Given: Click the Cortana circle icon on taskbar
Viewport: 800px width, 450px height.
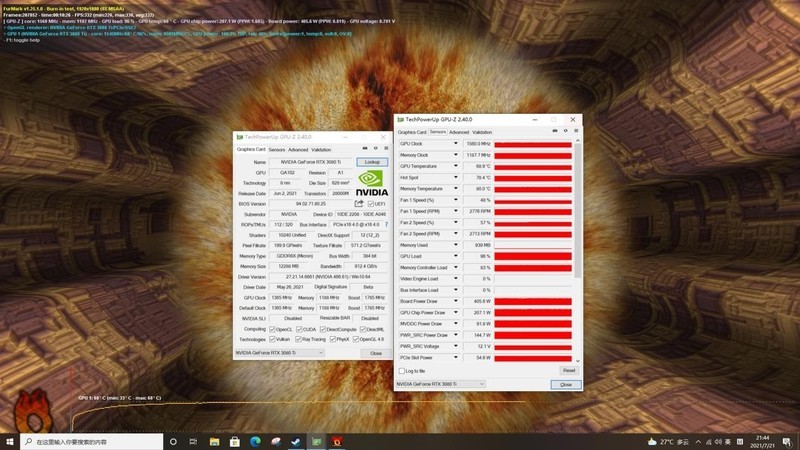Looking at the screenshot, I should pyautogui.click(x=173, y=441).
